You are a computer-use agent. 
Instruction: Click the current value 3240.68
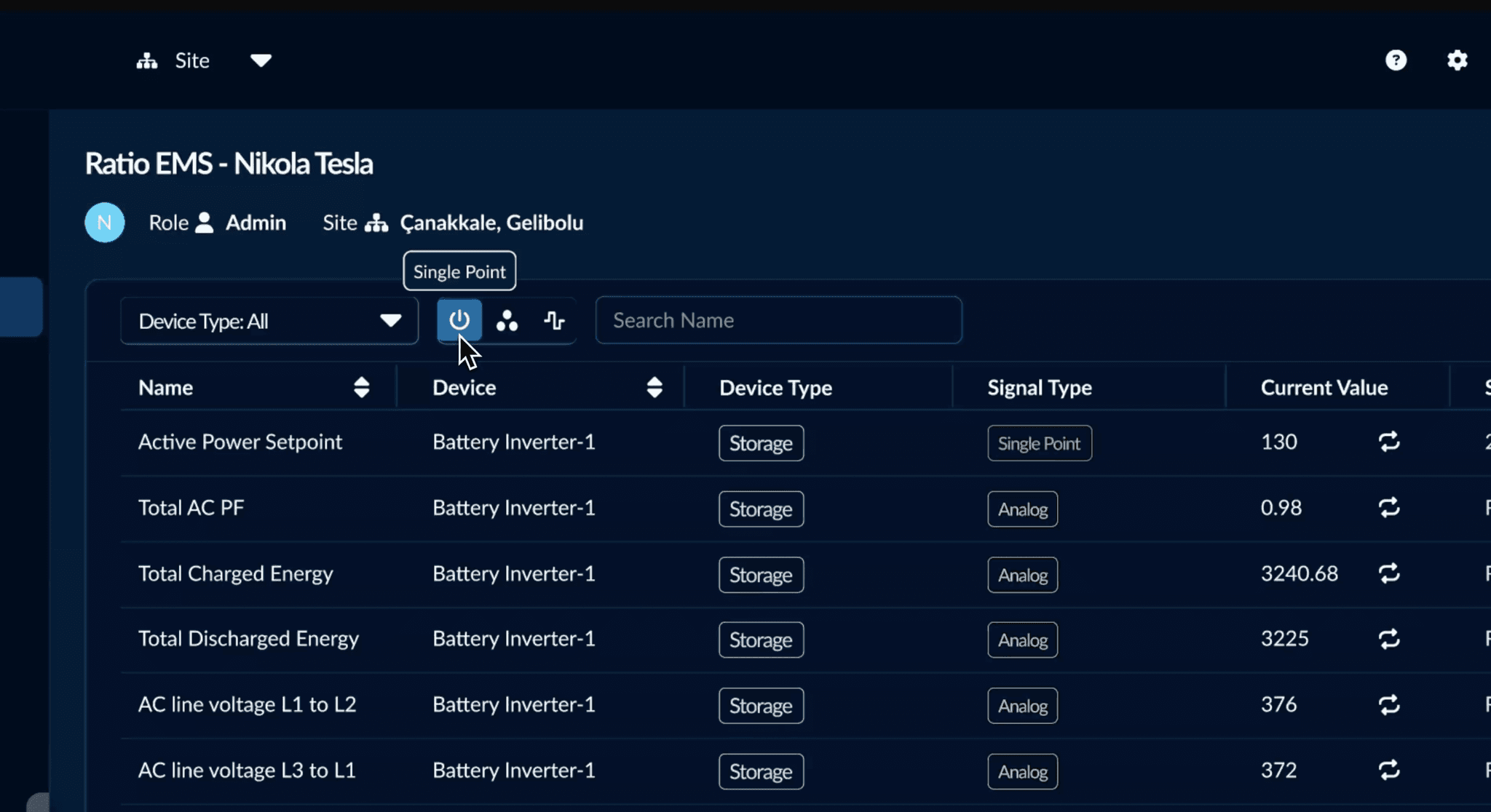[1300, 573]
